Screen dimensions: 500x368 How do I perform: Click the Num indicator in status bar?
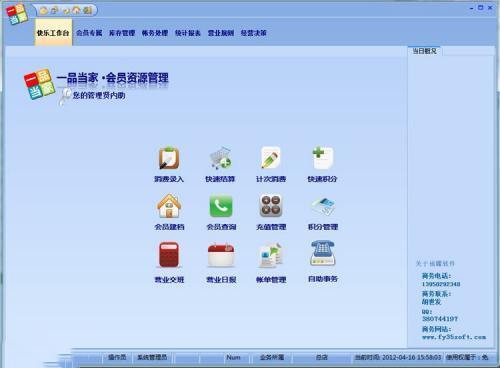[233, 357]
